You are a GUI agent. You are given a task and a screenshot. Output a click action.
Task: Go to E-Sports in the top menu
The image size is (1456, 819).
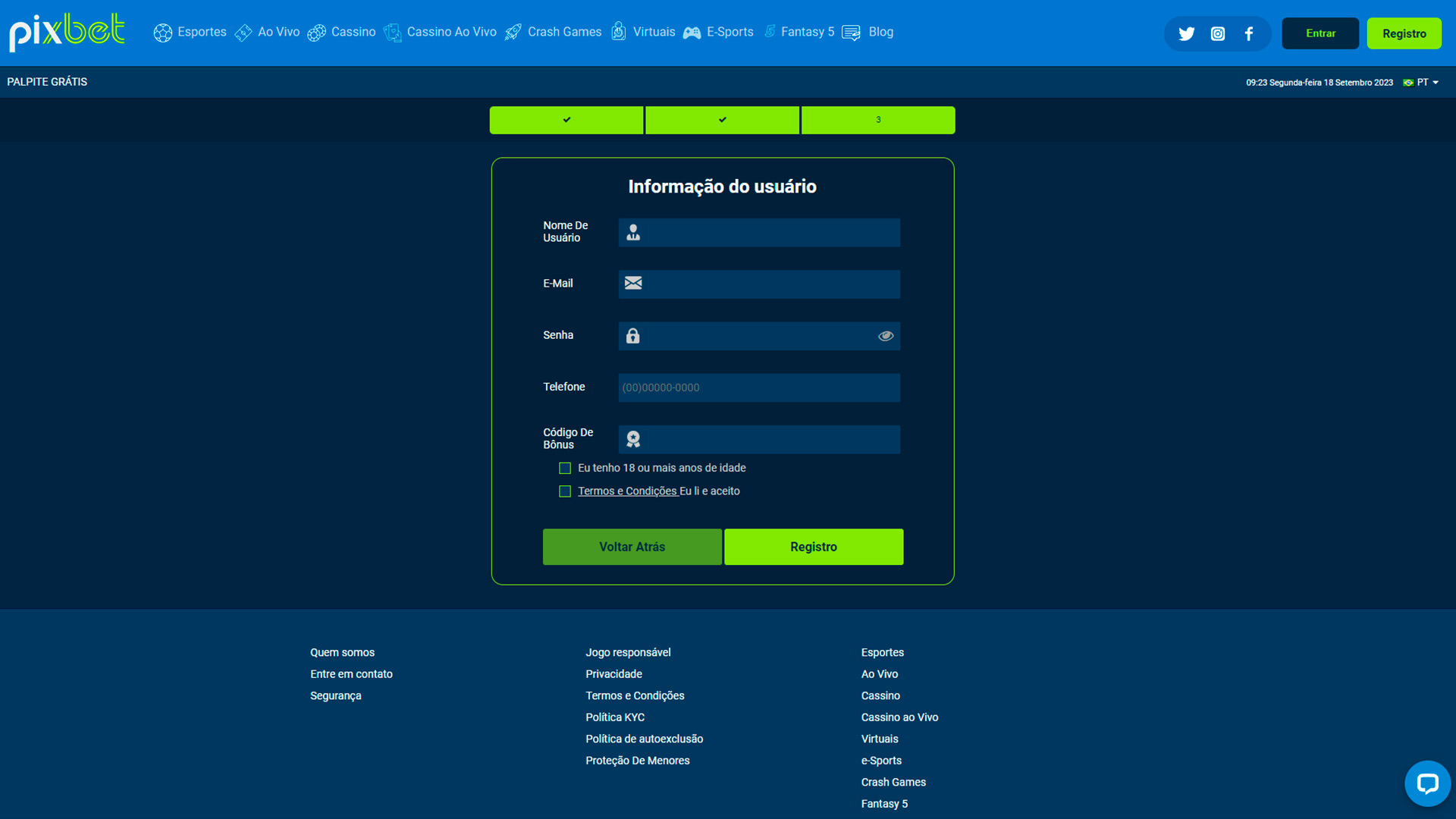tap(730, 32)
